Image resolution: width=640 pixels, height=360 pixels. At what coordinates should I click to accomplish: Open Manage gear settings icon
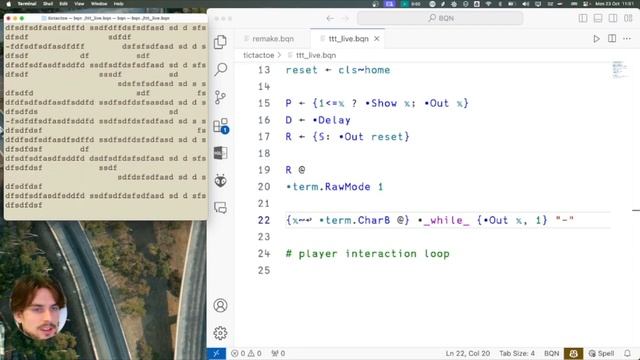[x=220, y=333]
